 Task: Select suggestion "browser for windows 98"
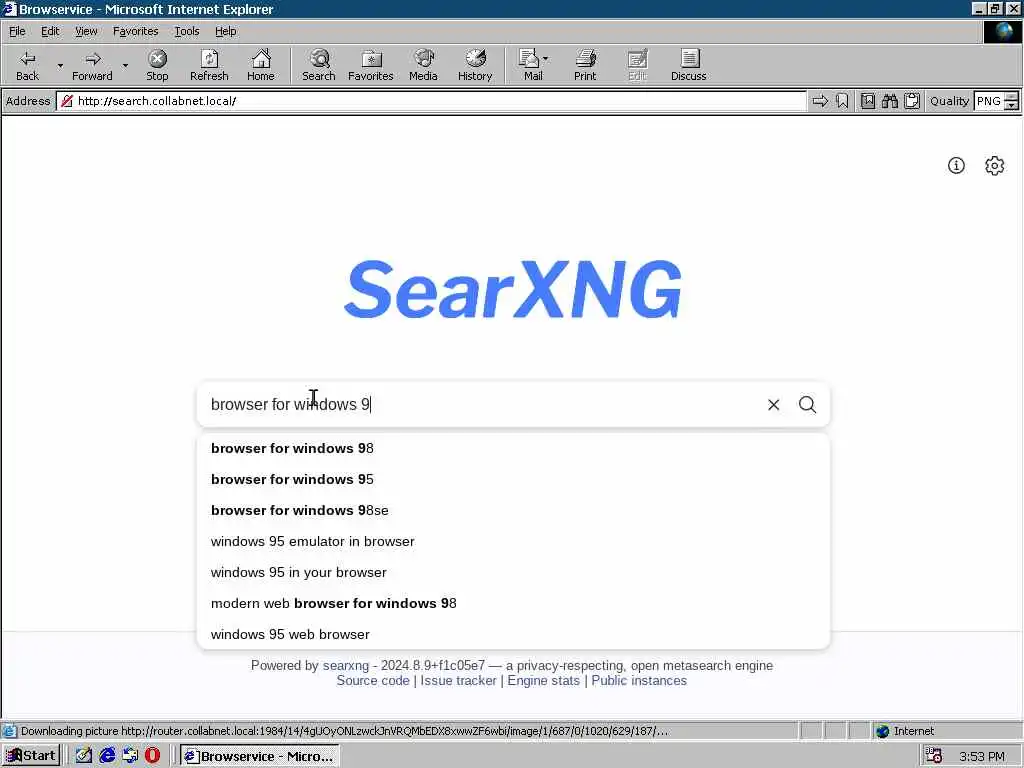click(513, 449)
